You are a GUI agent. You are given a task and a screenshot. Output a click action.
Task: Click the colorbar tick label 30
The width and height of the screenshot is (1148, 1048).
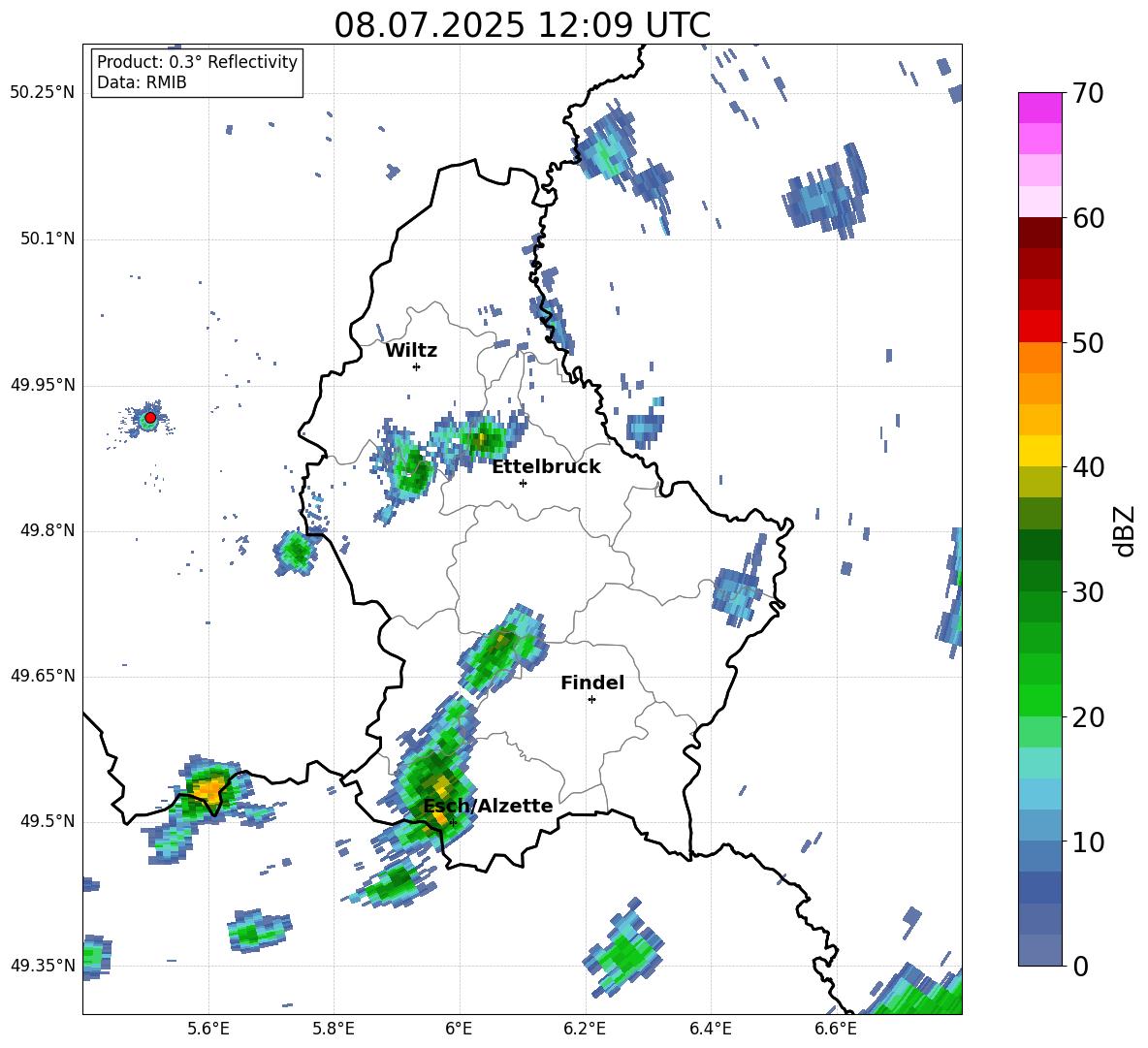click(x=1088, y=592)
